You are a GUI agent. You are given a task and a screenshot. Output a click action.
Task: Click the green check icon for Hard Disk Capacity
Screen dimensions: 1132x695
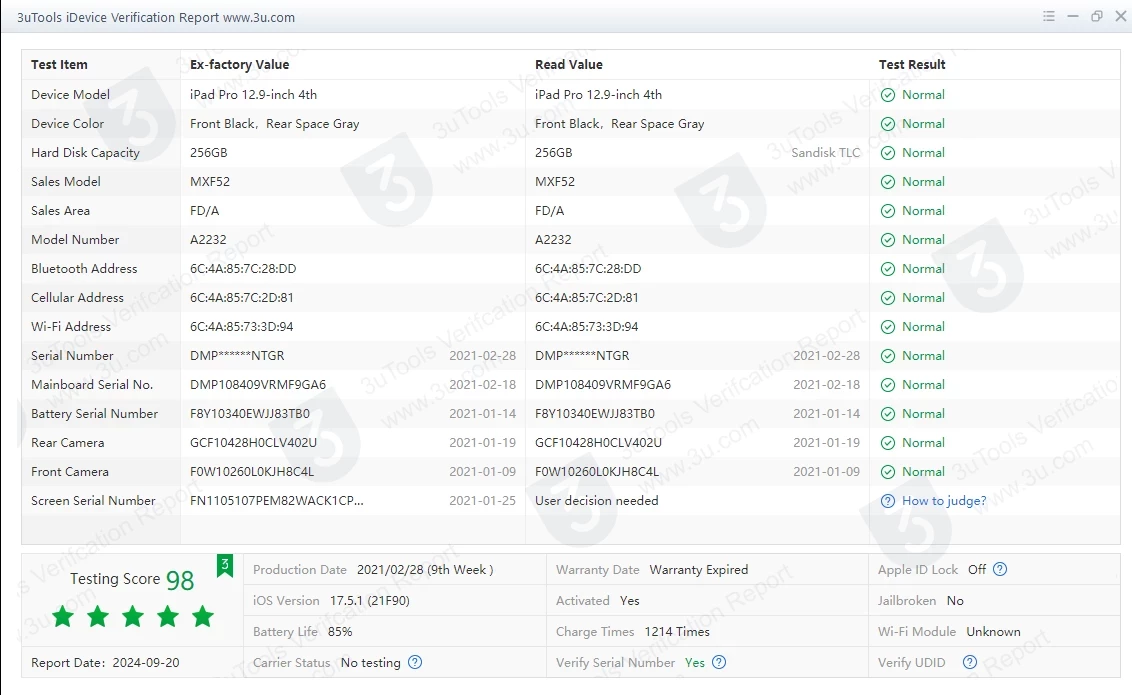[x=888, y=153]
